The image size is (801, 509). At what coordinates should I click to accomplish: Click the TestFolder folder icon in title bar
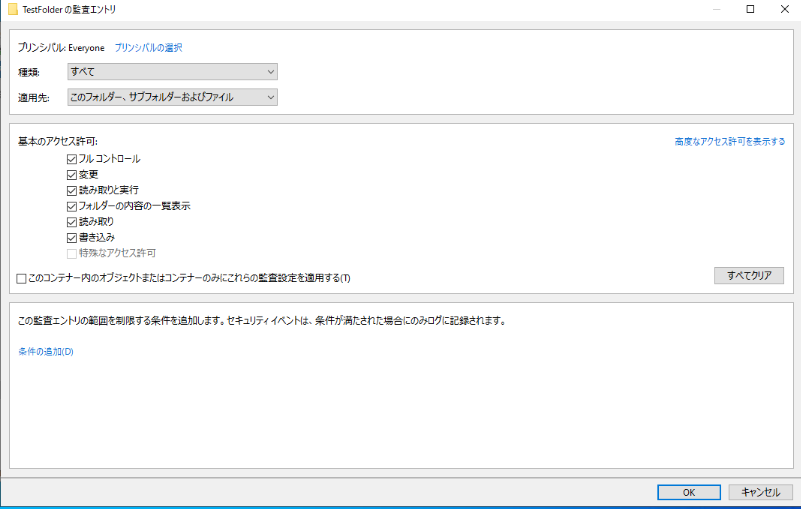click(11, 9)
